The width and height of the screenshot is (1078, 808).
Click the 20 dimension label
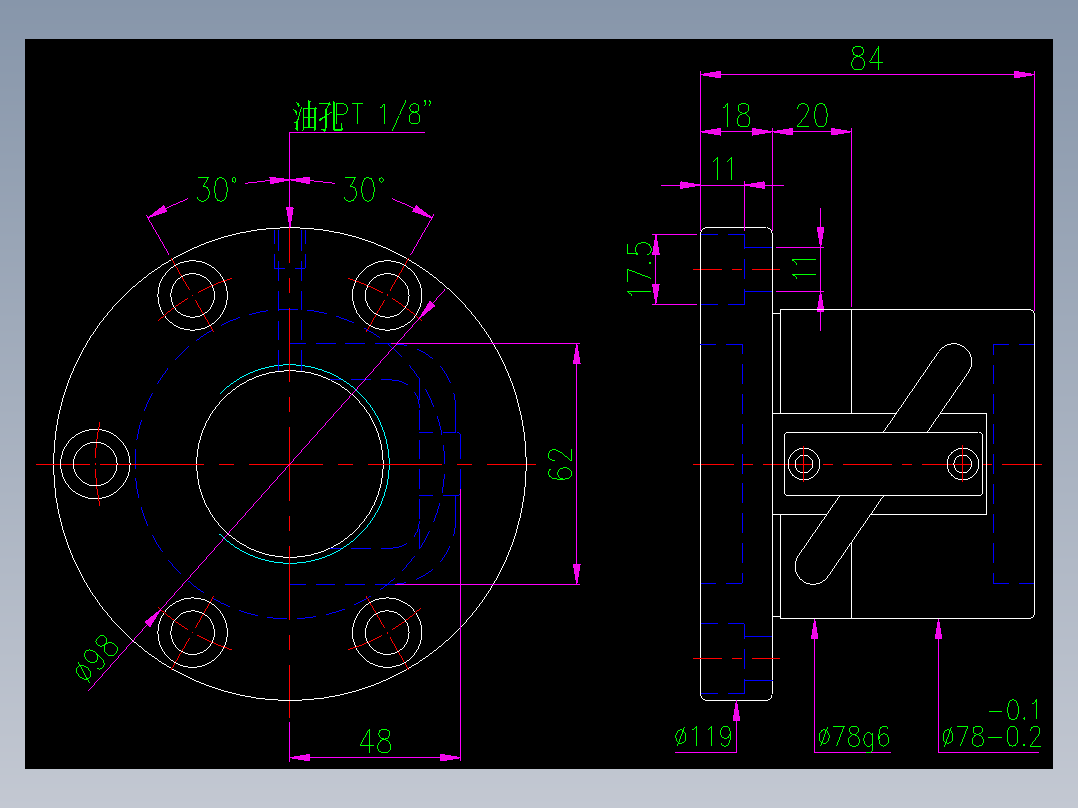pyautogui.click(x=812, y=115)
